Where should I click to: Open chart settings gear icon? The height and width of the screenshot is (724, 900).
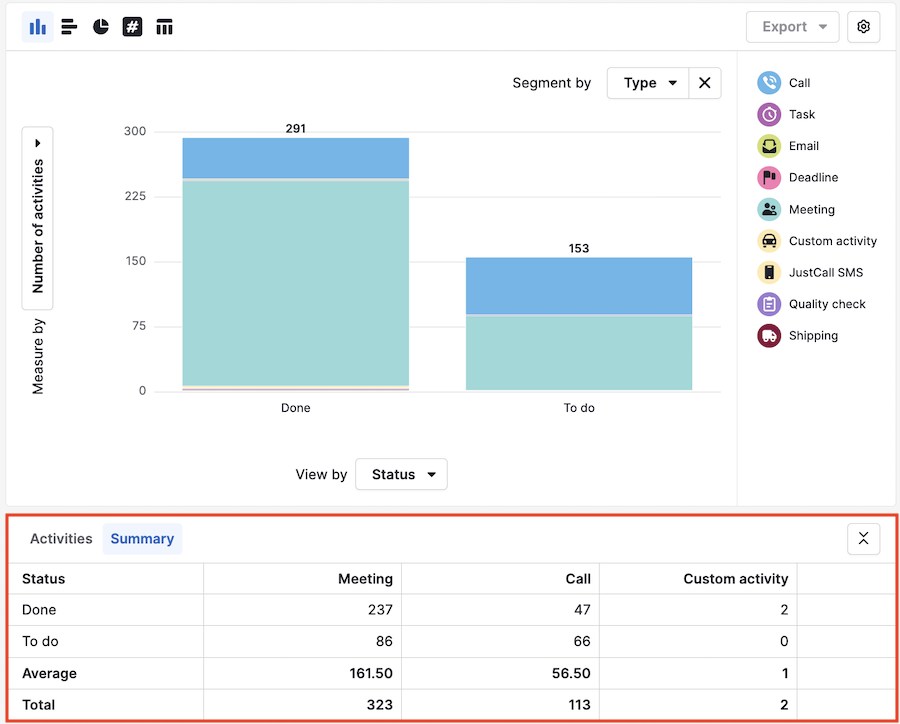point(863,27)
